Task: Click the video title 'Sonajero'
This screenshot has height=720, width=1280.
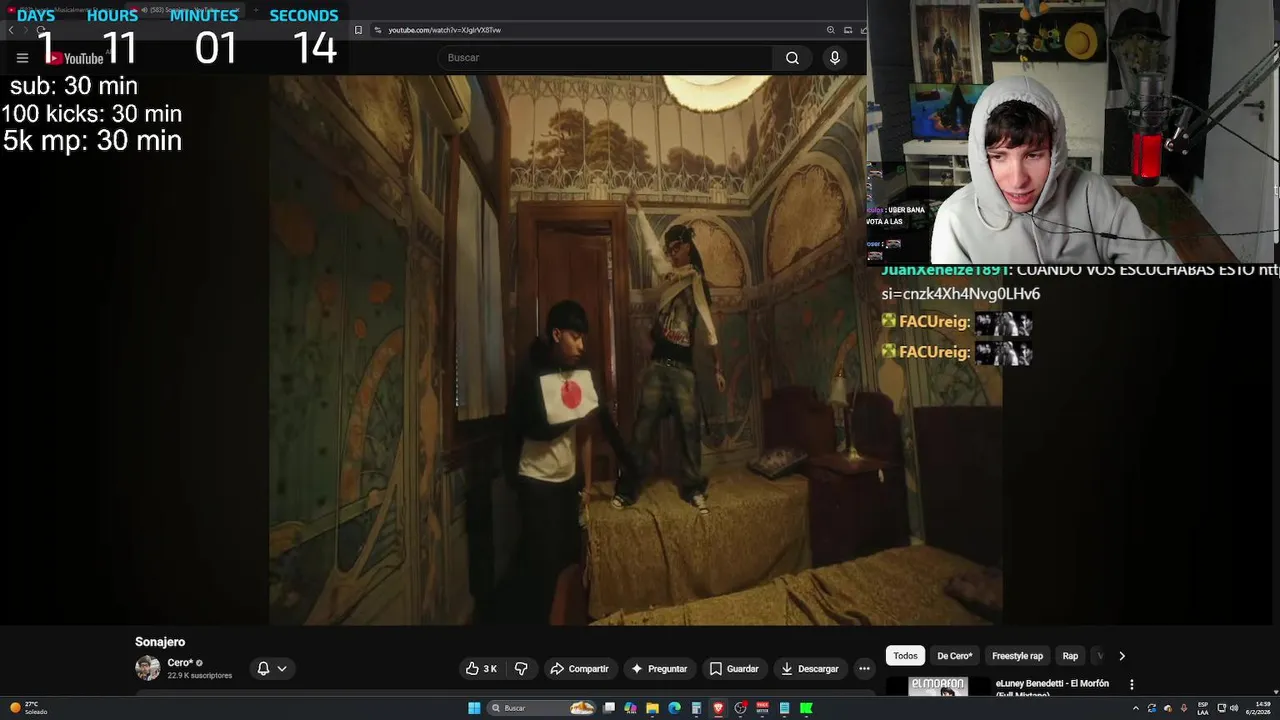Action: [x=160, y=642]
